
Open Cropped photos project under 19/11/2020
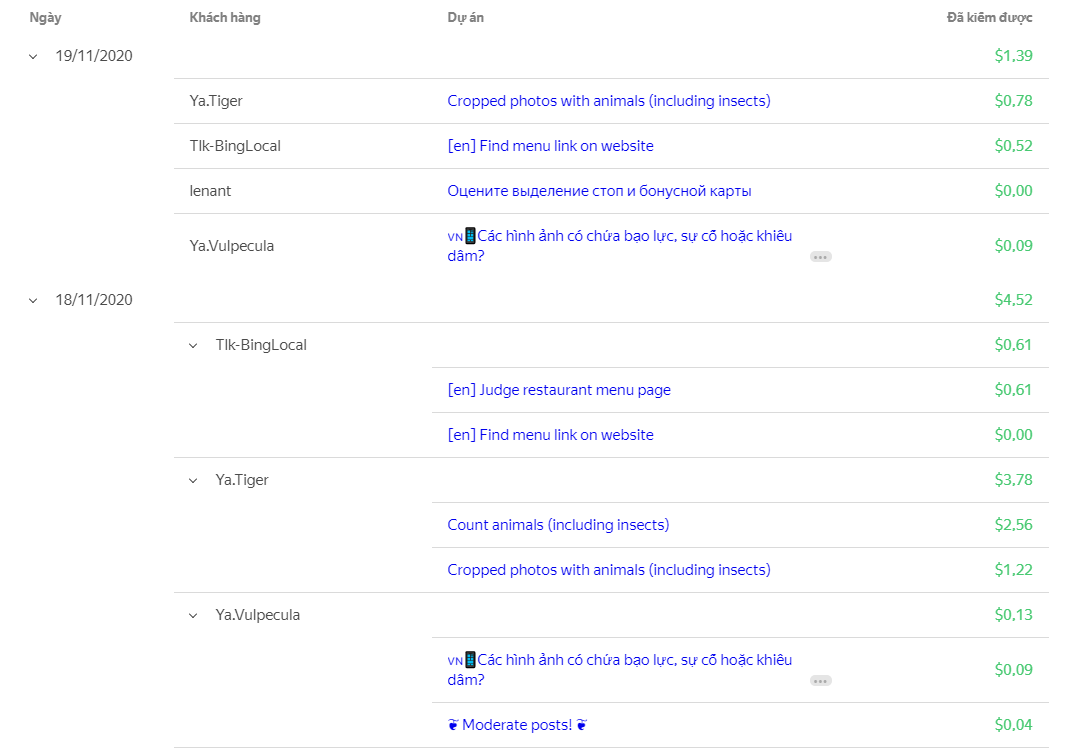pos(608,101)
